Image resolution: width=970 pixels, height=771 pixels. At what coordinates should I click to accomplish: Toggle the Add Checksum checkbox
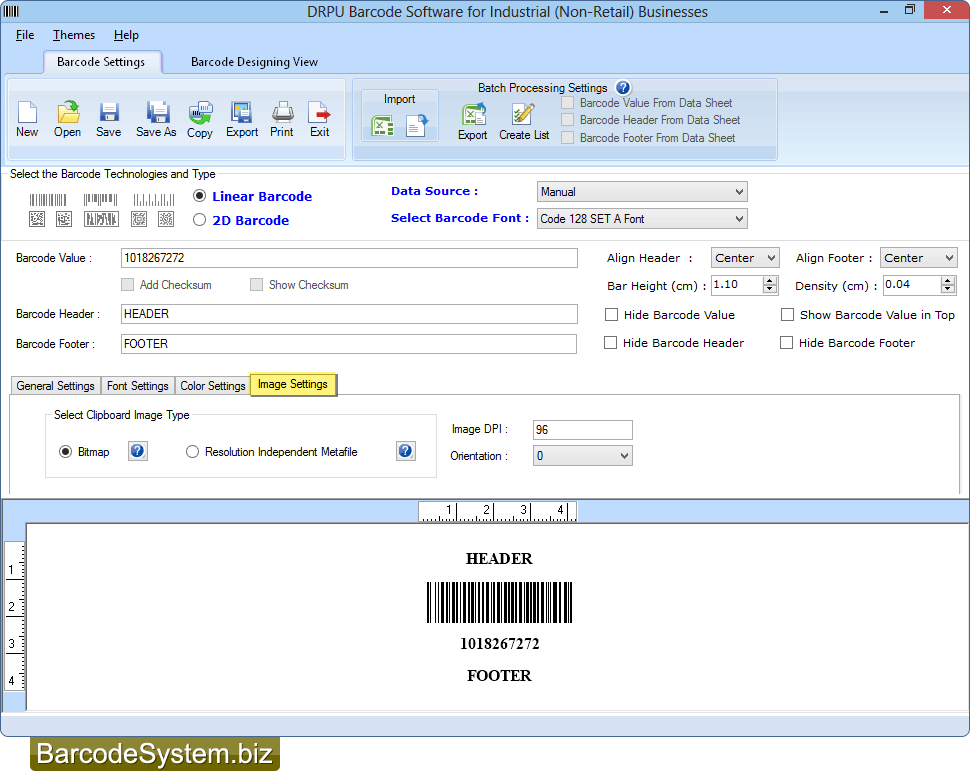[x=127, y=285]
